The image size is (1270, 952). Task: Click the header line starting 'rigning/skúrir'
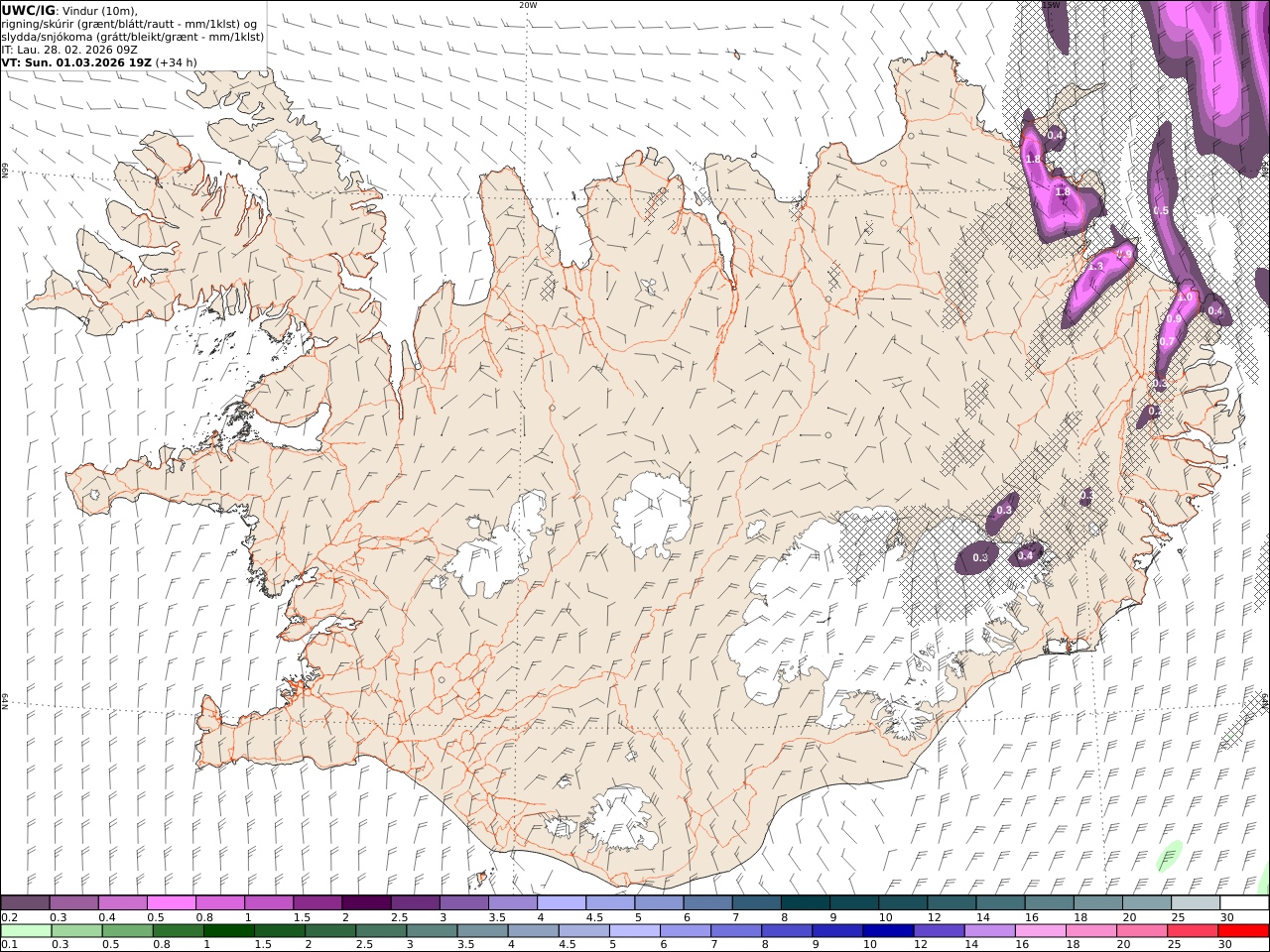129,24
